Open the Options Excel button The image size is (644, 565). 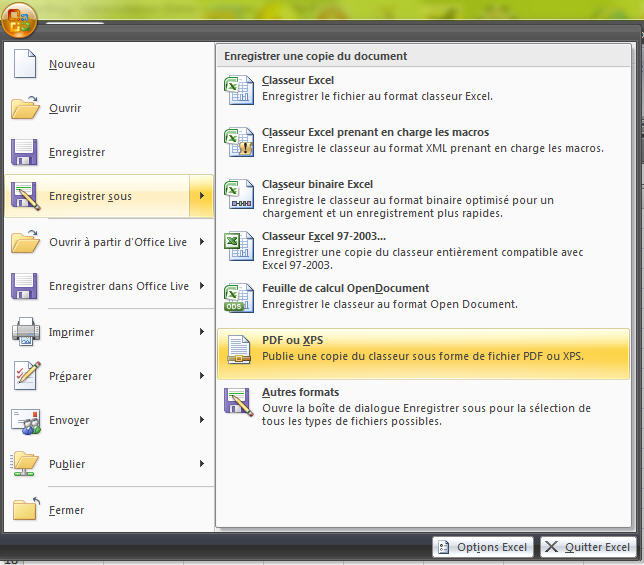click(483, 547)
